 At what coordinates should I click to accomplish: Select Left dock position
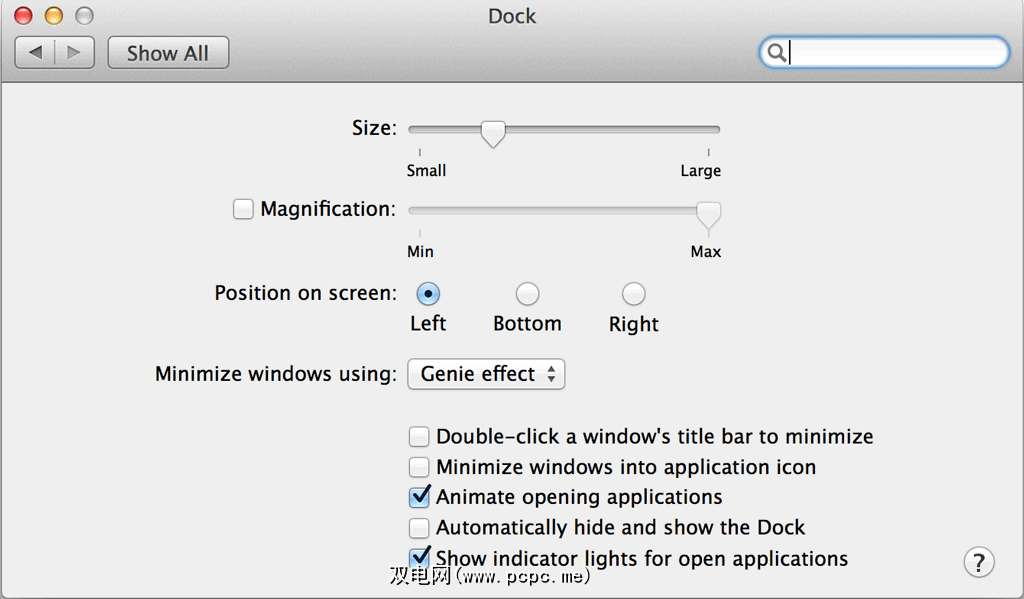(x=428, y=294)
